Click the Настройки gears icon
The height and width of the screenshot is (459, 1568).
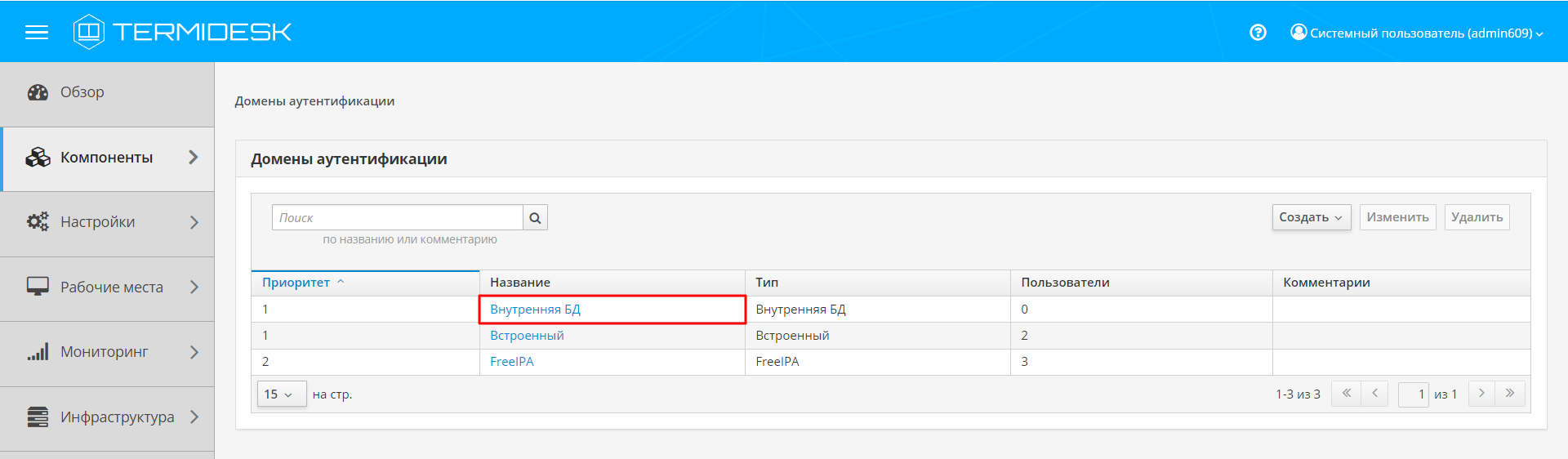pos(38,222)
